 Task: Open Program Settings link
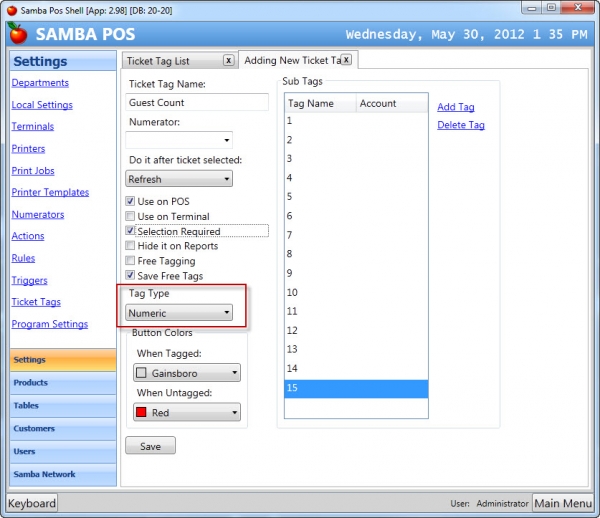tap(50, 324)
